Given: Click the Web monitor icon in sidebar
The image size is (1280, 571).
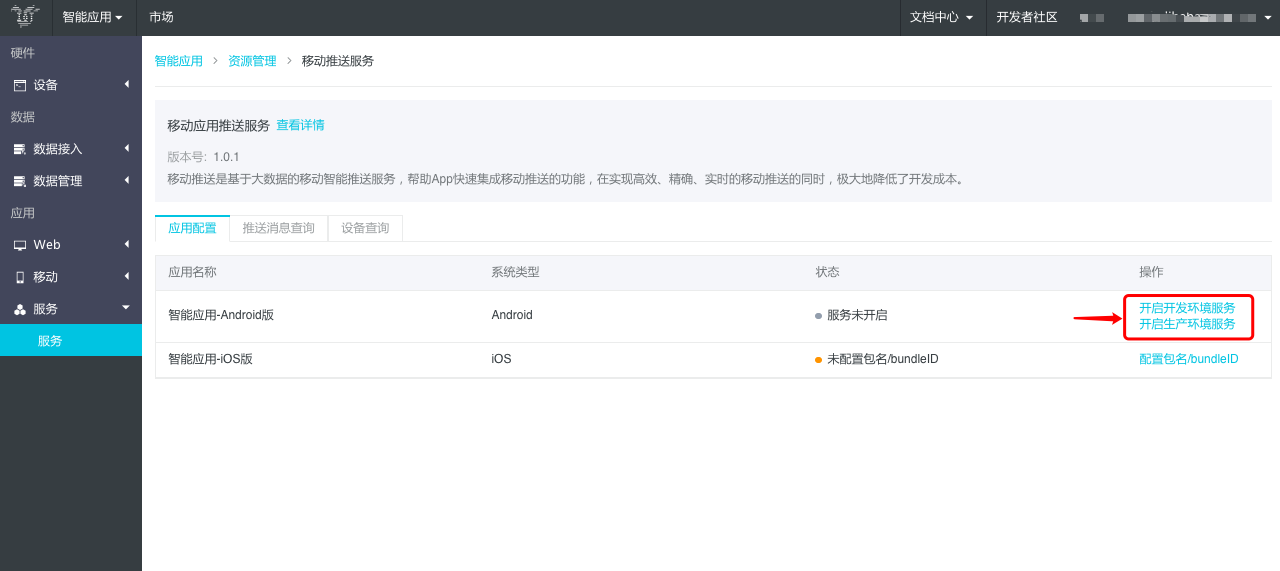Looking at the screenshot, I should point(20,246).
